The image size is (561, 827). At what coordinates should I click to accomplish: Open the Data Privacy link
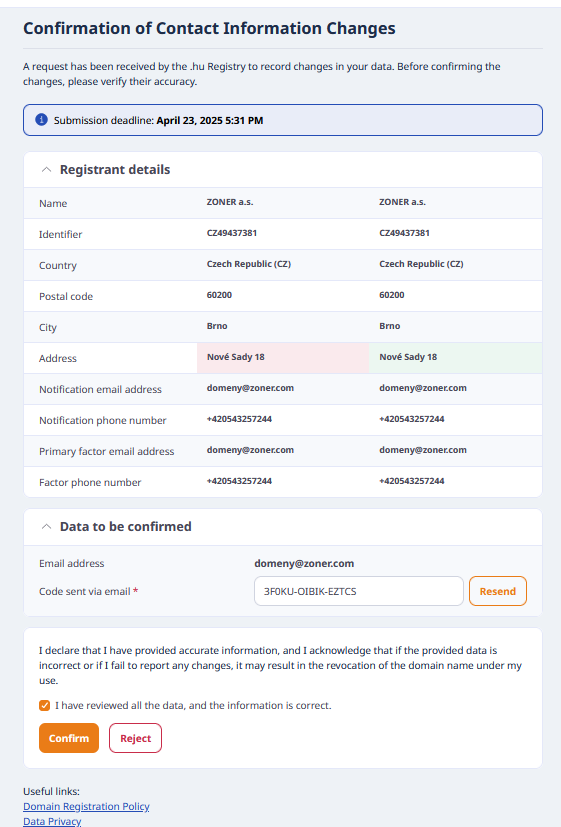coord(52,821)
